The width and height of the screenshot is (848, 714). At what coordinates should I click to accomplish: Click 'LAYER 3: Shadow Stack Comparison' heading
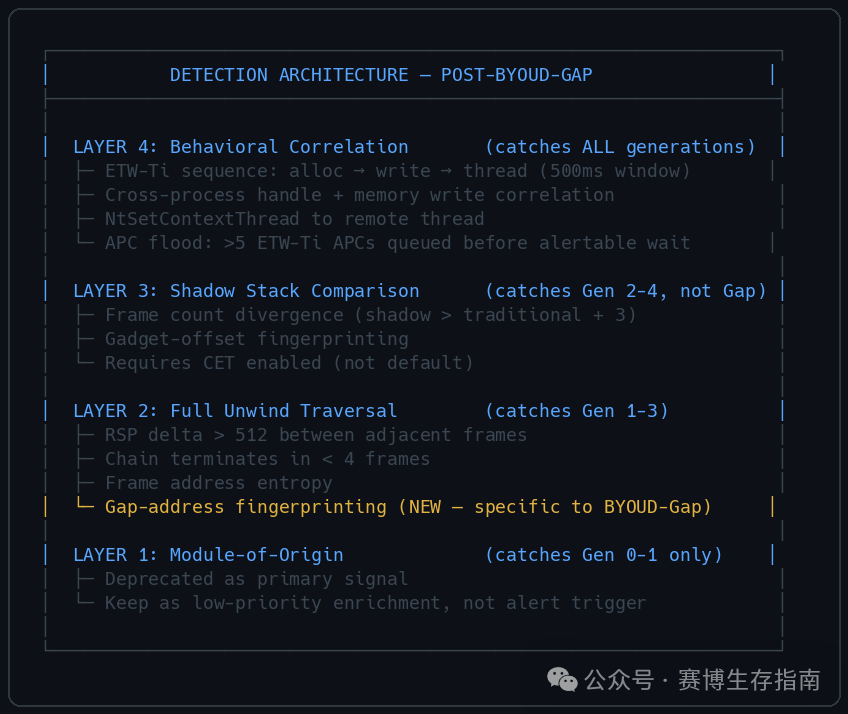pyautogui.click(x=246, y=291)
